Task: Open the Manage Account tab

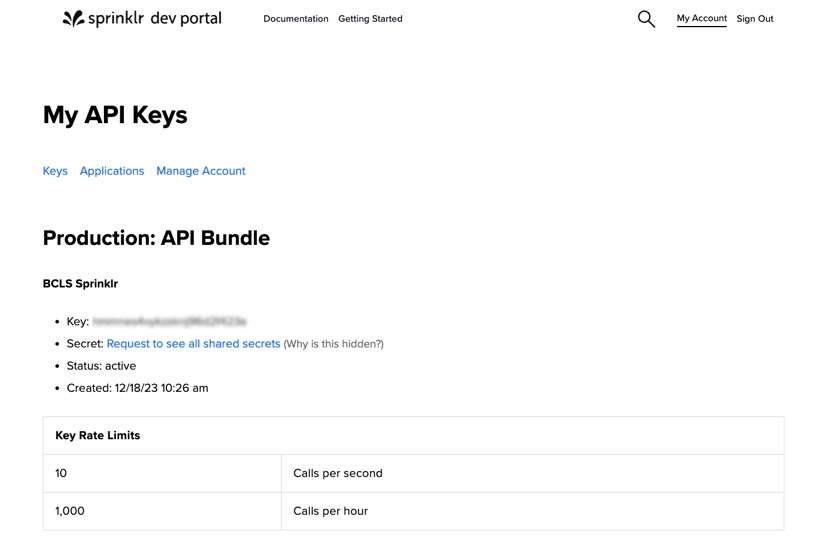Action: pyautogui.click(x=200, y=171)
